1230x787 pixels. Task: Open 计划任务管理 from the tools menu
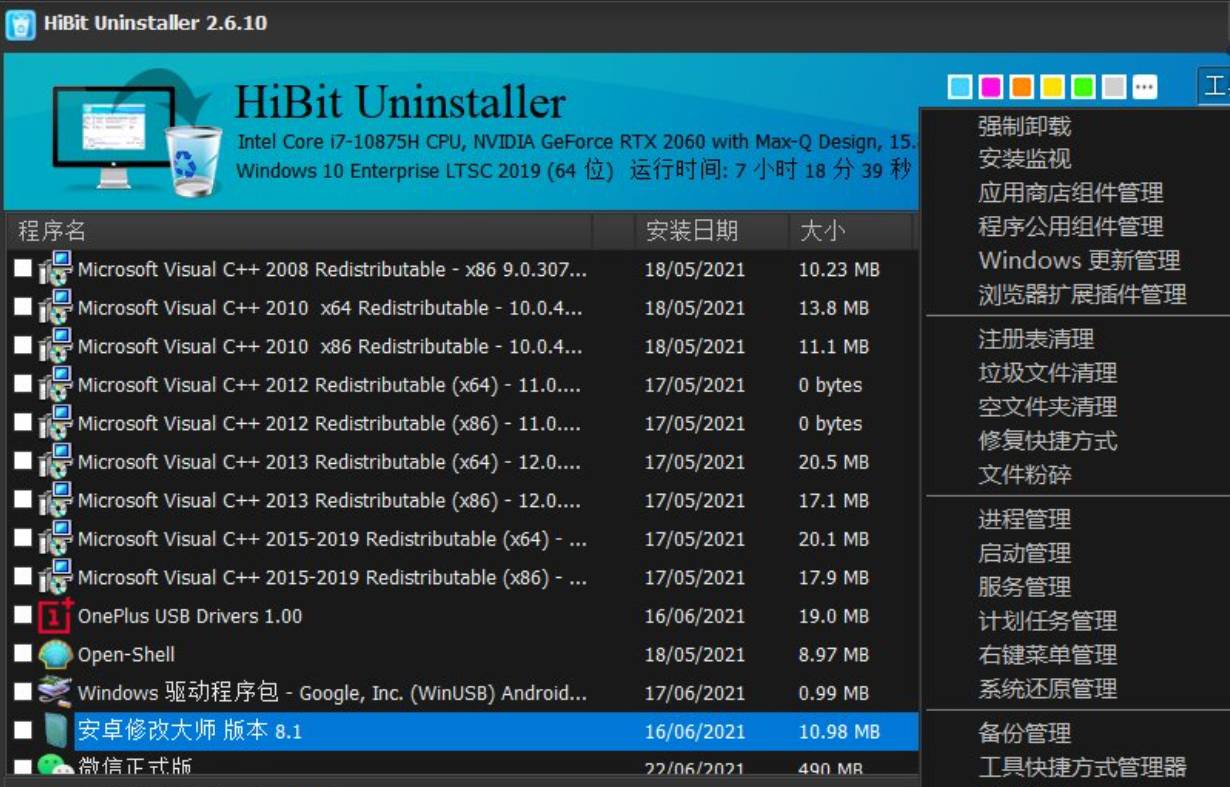(1047, 621)
